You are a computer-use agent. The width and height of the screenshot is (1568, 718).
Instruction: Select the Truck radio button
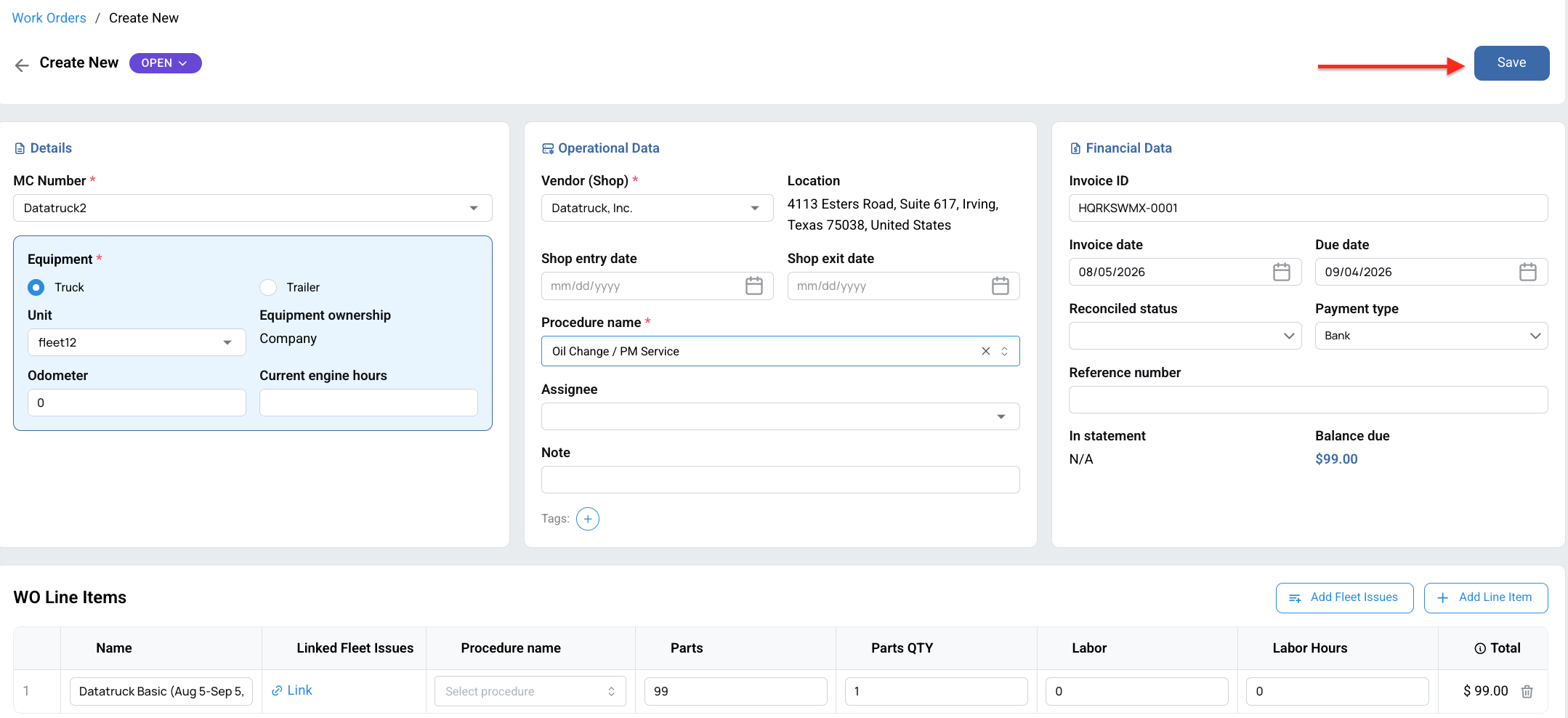36,287
